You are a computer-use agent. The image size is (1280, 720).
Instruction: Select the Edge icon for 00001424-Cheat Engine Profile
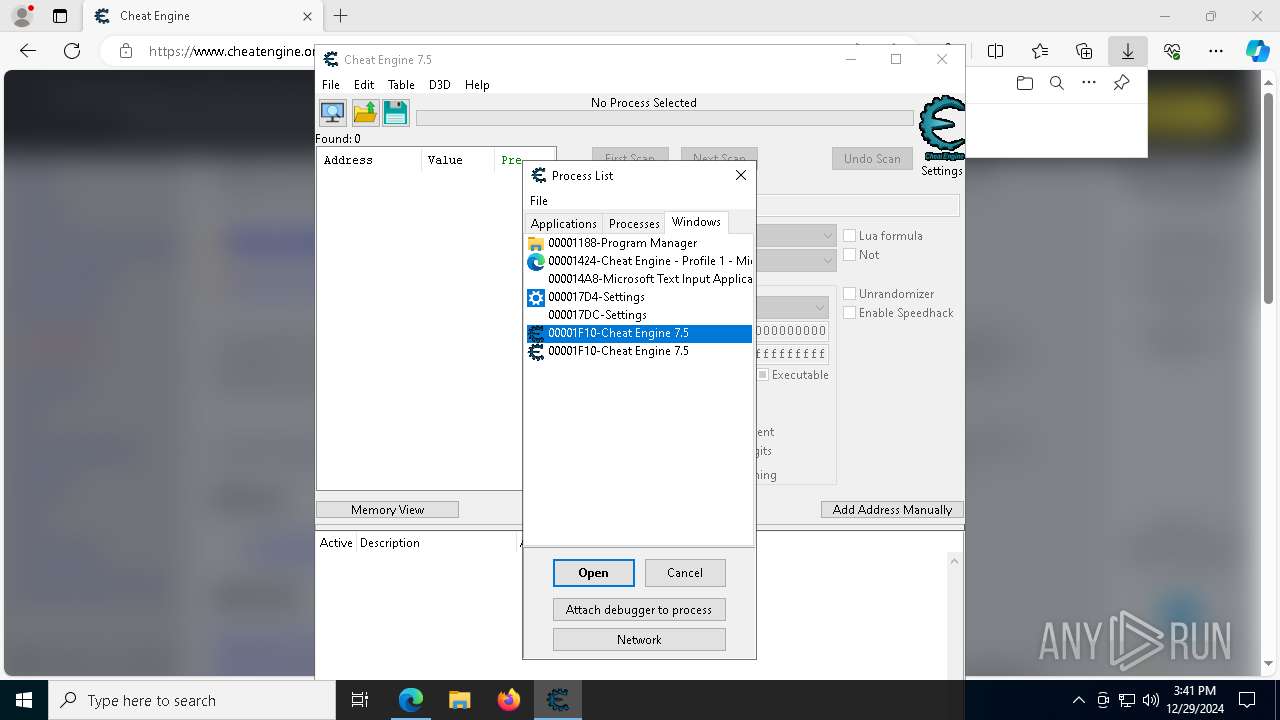tap(536, 261)
